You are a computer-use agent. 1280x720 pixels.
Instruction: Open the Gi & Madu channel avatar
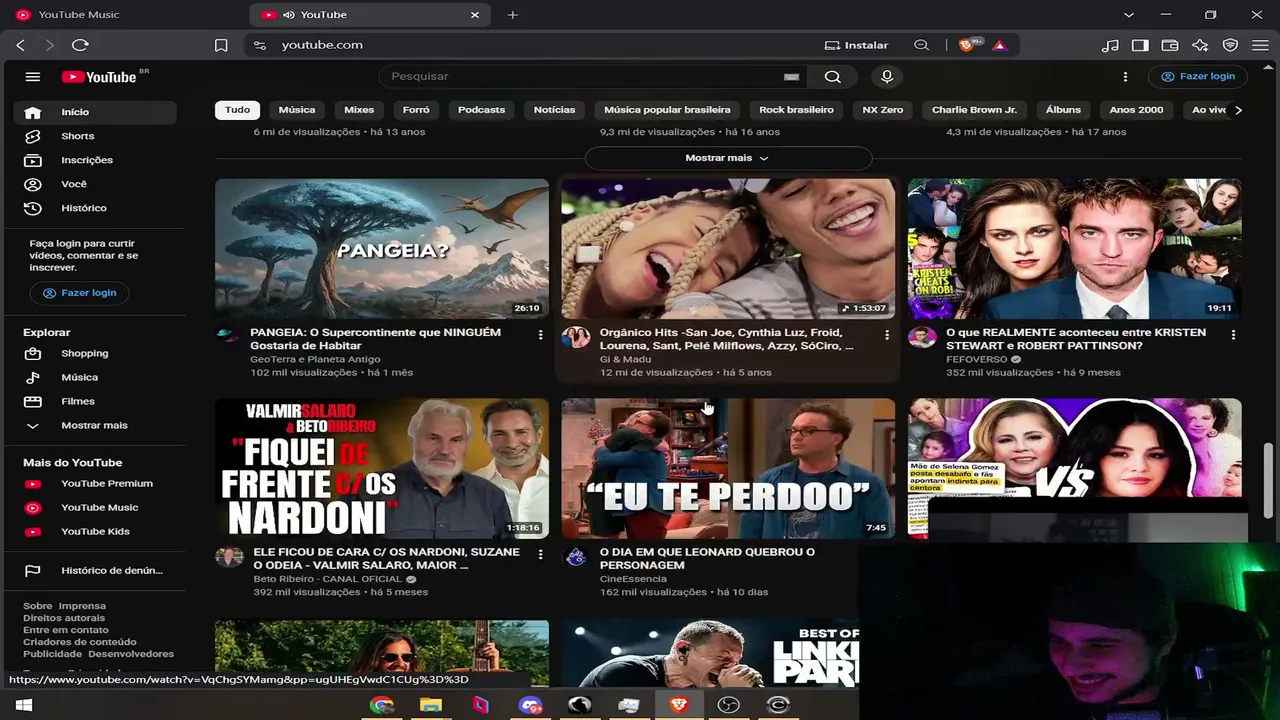576,337
